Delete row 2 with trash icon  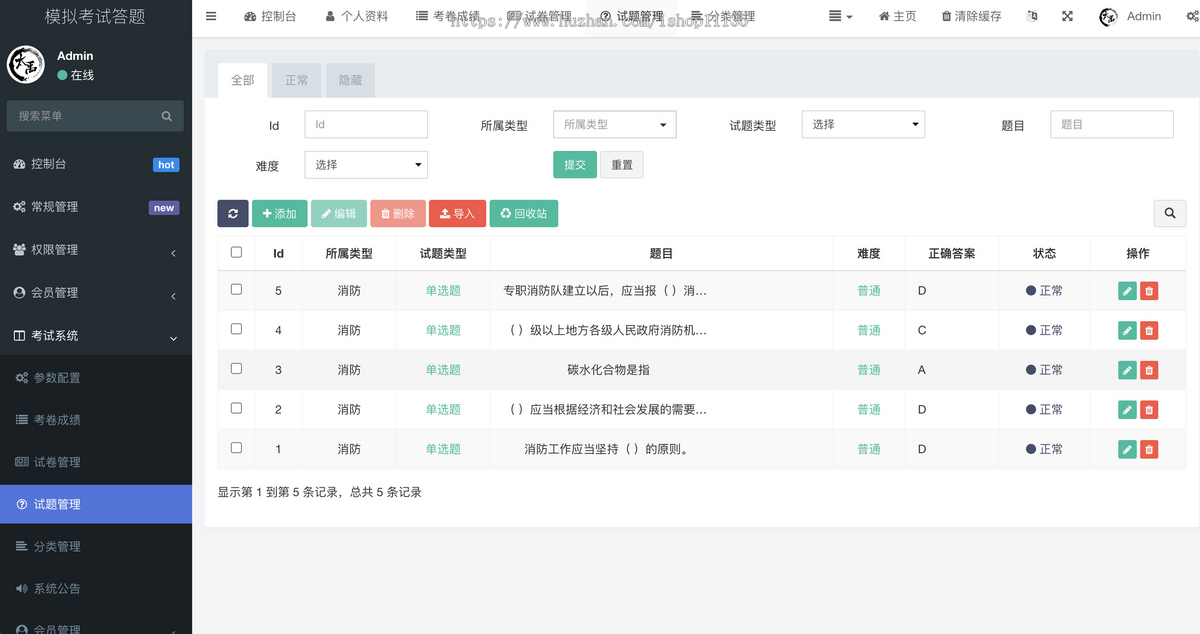1149,410
